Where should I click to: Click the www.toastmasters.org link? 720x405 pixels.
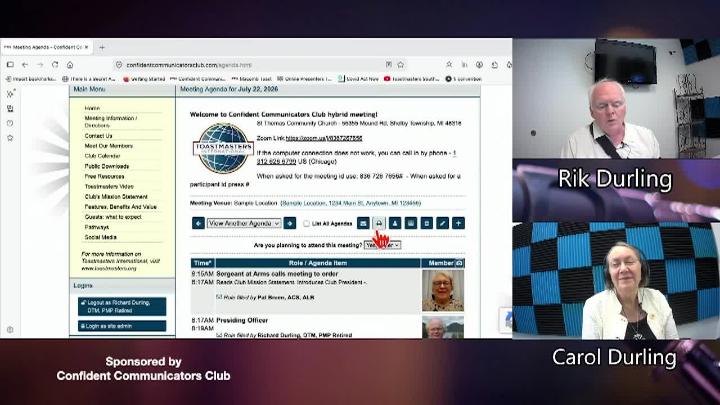pos(109,269)
